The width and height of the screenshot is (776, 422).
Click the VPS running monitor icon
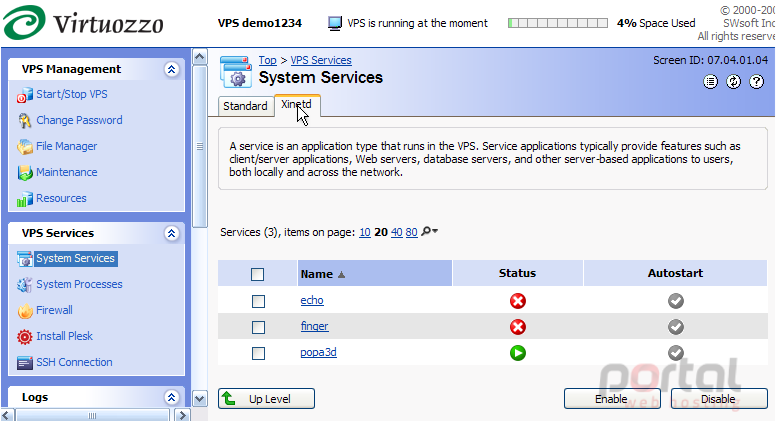(x=335, y=23)
